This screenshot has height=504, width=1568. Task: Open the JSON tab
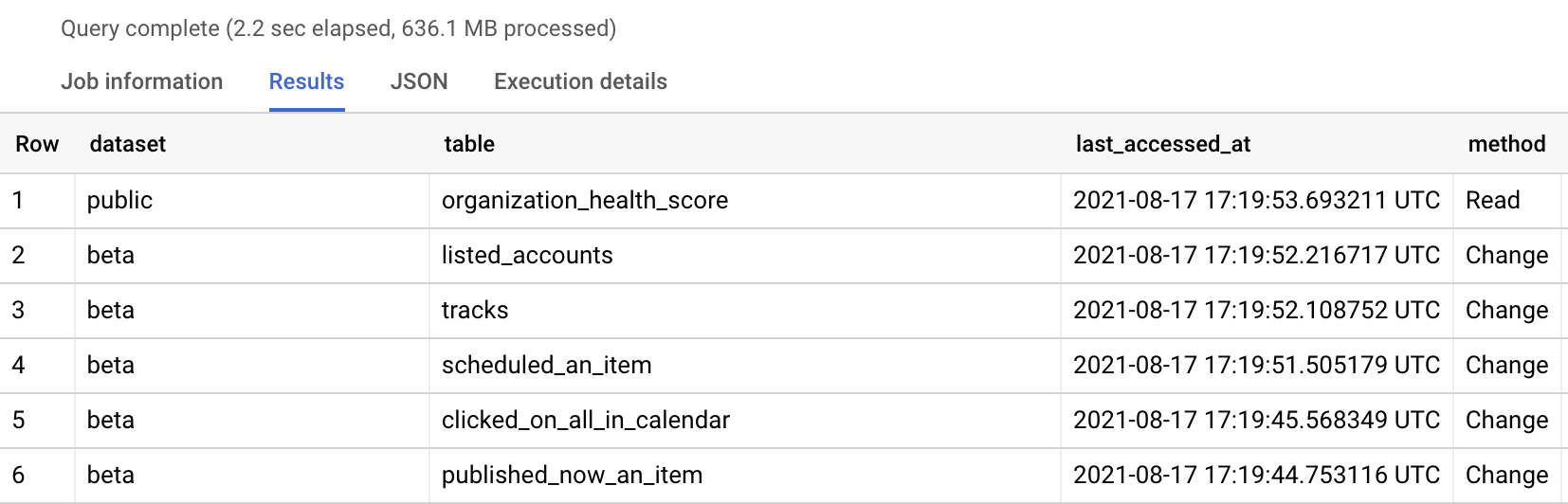418,81
